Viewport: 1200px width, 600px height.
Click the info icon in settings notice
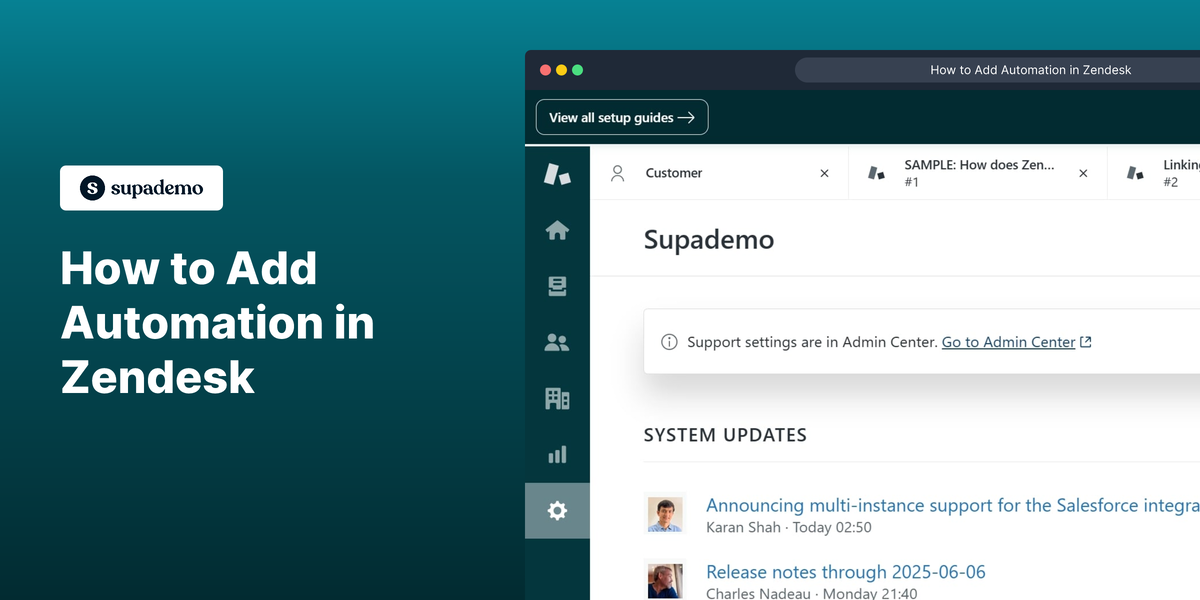(670, 342)
